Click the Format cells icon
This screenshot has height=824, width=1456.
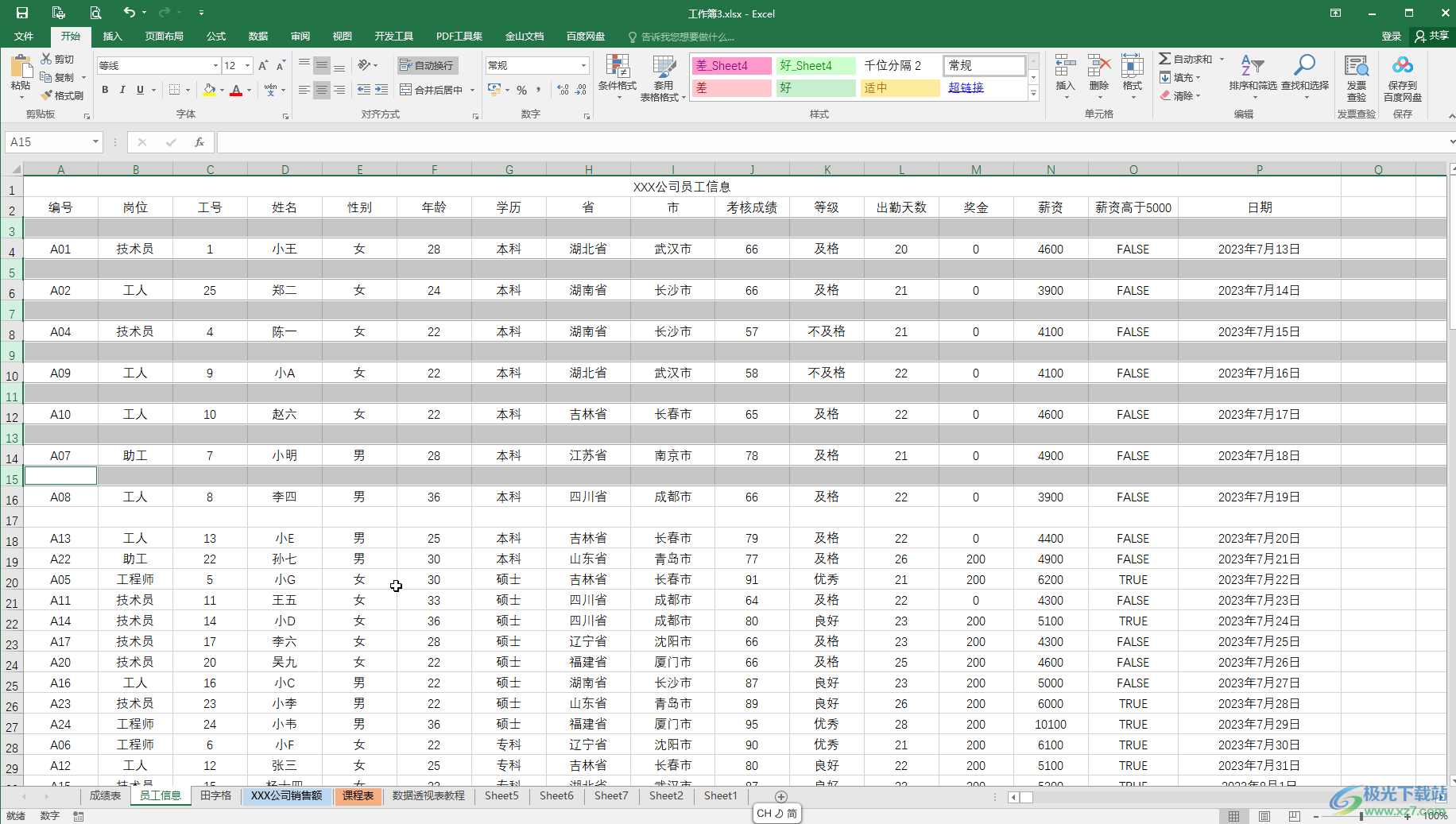1133,67
